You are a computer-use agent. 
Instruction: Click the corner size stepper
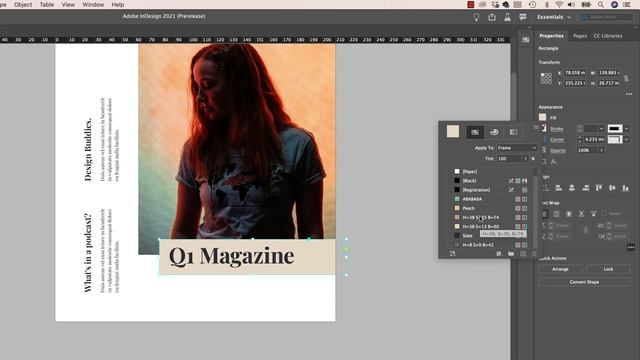[580, 140]
